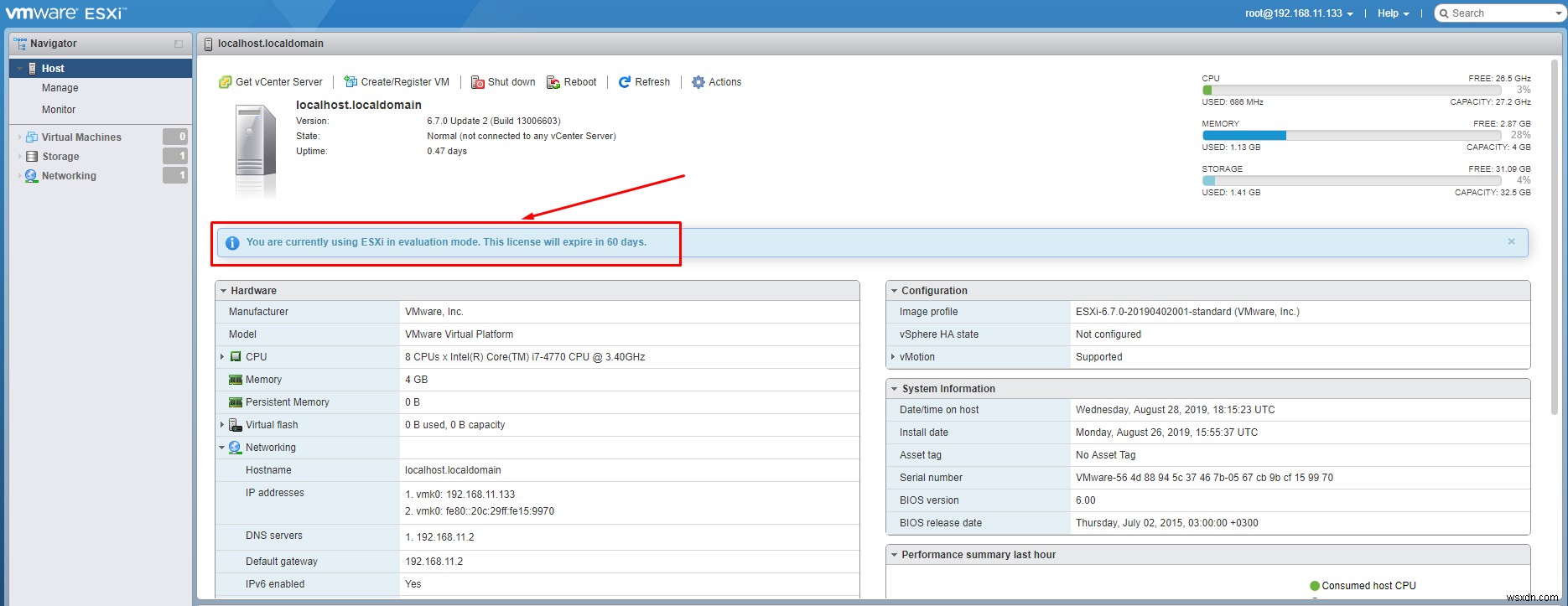1568x606 pixels.
Task: Click Consumed host CPU legend entry
Action: click(1363, 586)
